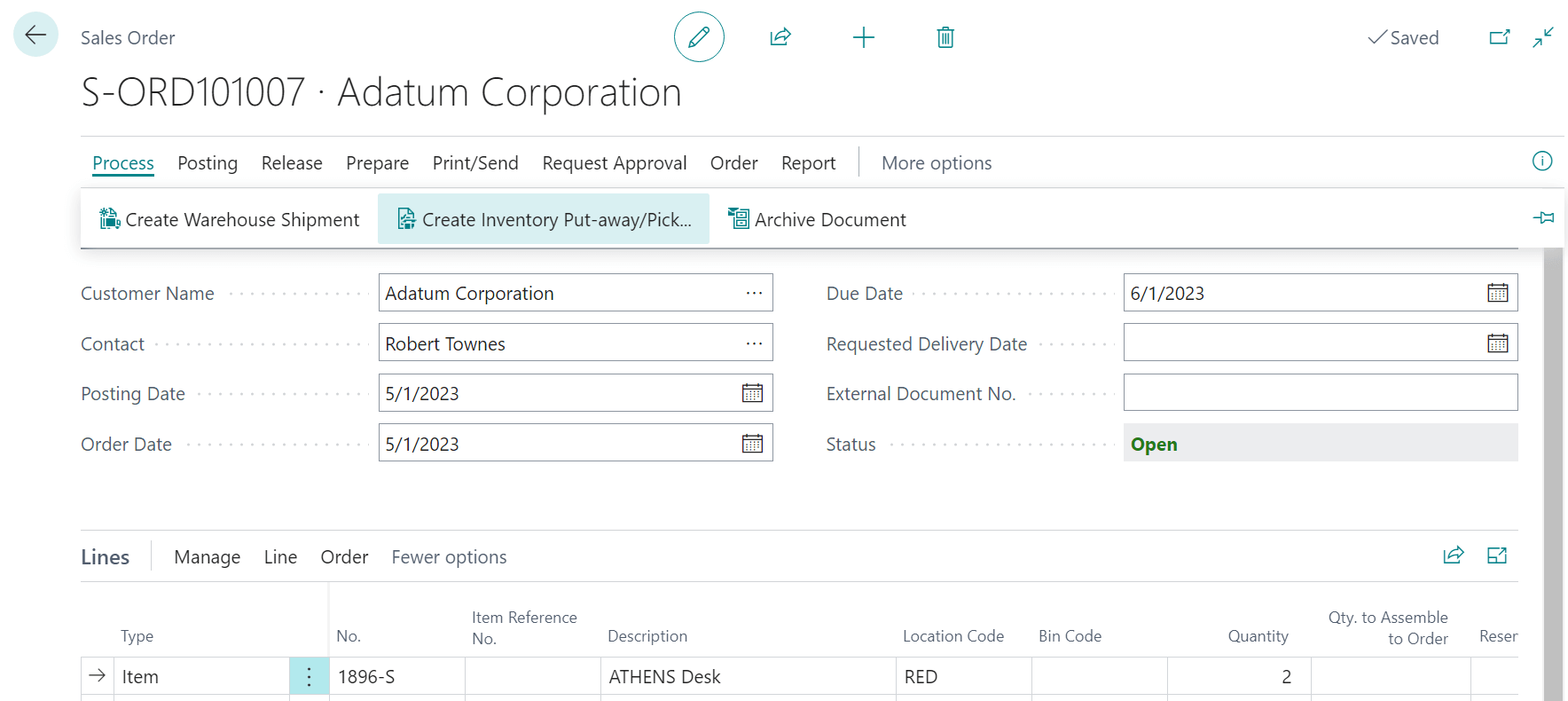Click the Qty. to Assemble to Order header

pos(1388,628)
